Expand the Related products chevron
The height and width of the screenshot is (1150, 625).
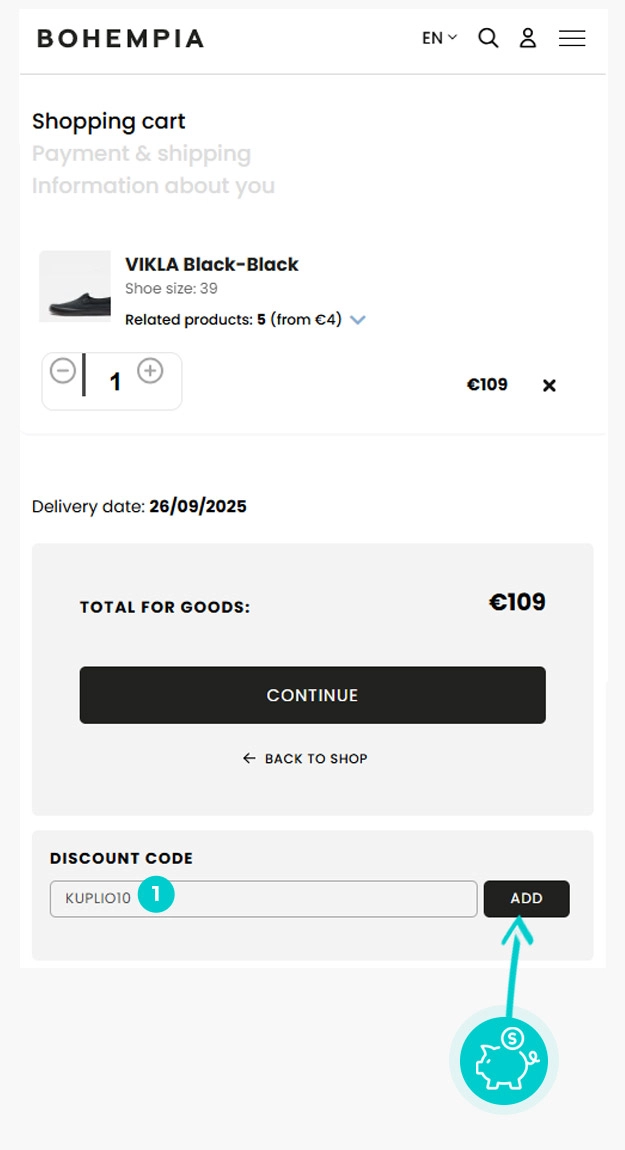(x=358, y=320)
